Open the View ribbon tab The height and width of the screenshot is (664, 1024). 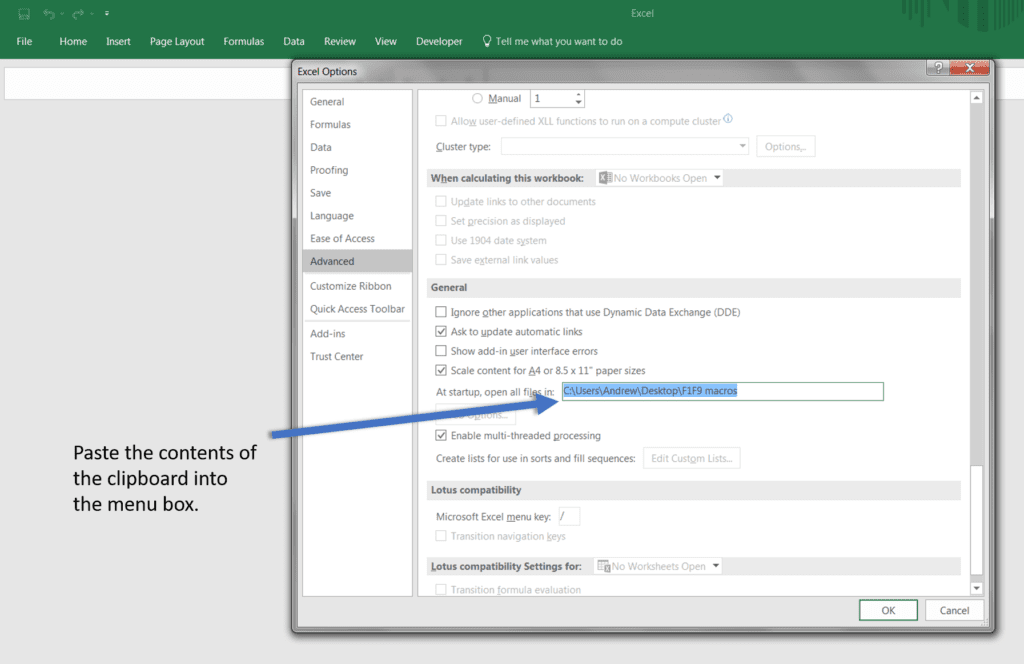click(385, 41)
